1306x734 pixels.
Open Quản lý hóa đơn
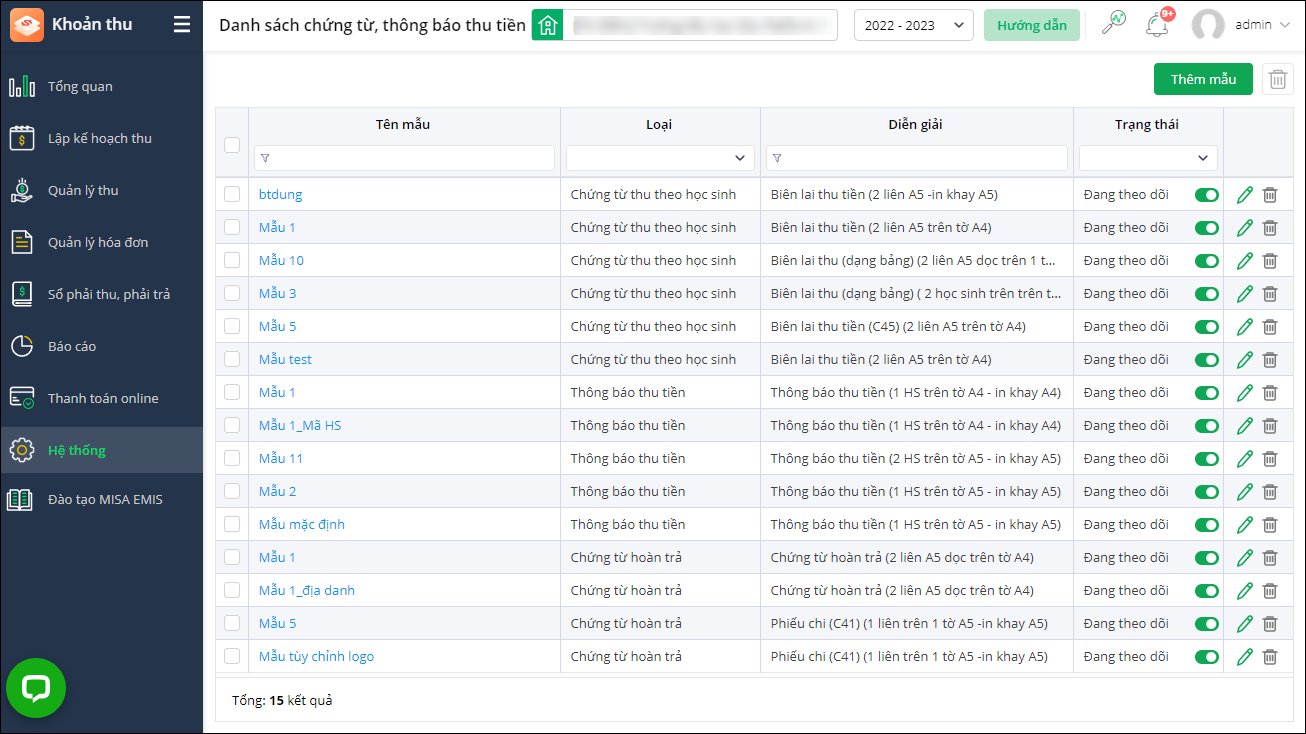pyautogui.click(x=101, y=243)
